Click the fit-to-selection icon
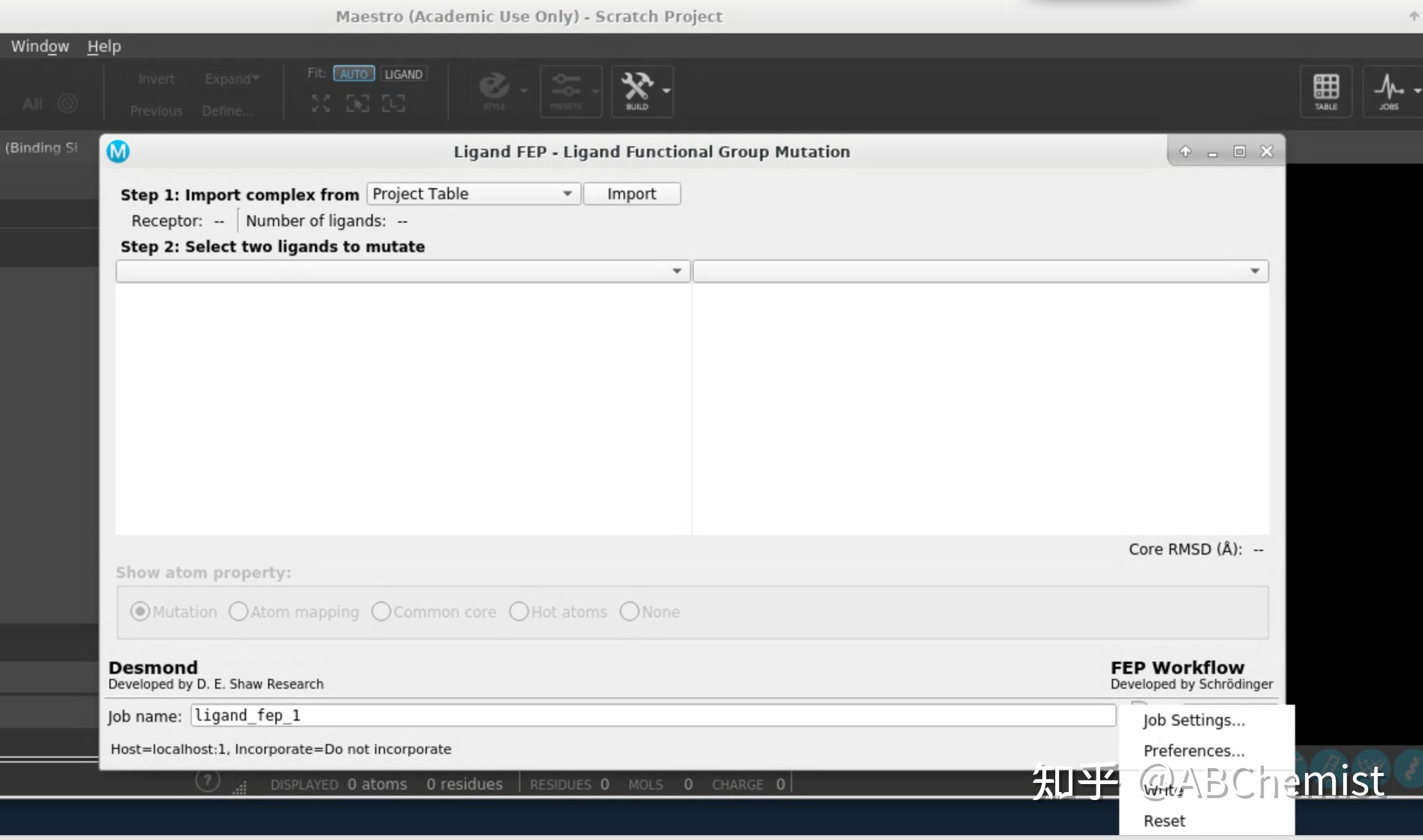This screenshot has width=1423, height=840. point(357,103)
